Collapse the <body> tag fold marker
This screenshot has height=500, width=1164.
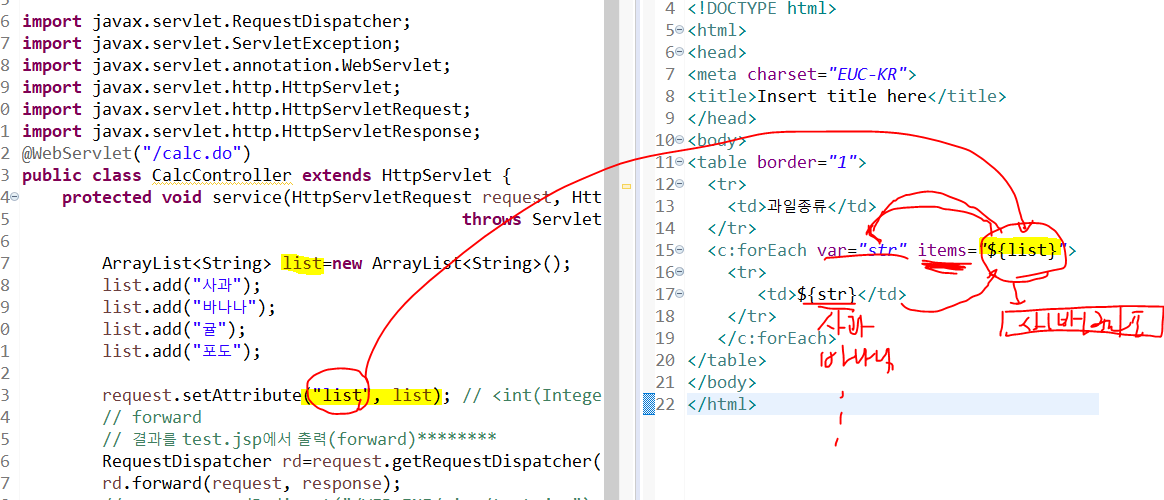click(x=681, y=140)
